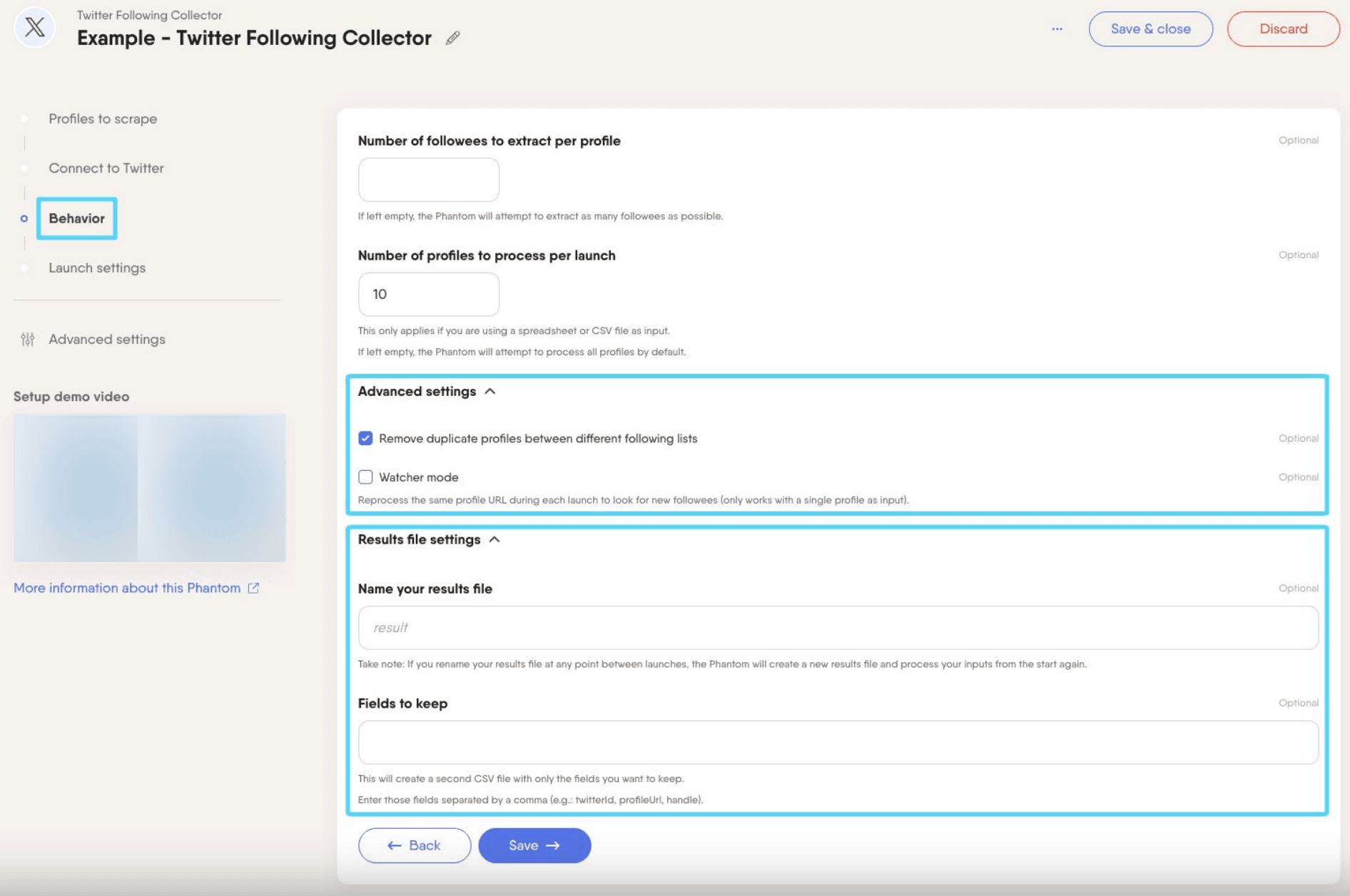1350x896 pixels.
Task: Collapse the Advanced settings section chevron
Action: pos(490,391)
